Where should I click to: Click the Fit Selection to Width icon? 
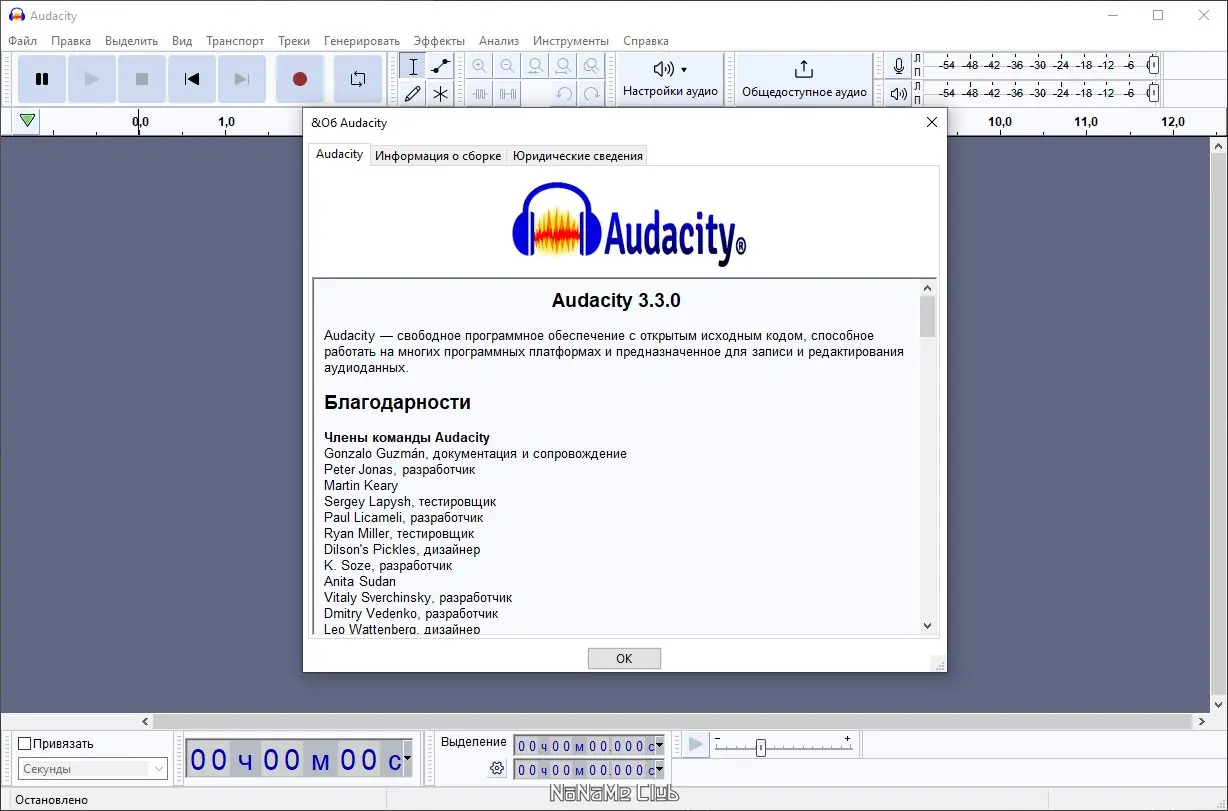click(x=536, y=67)
